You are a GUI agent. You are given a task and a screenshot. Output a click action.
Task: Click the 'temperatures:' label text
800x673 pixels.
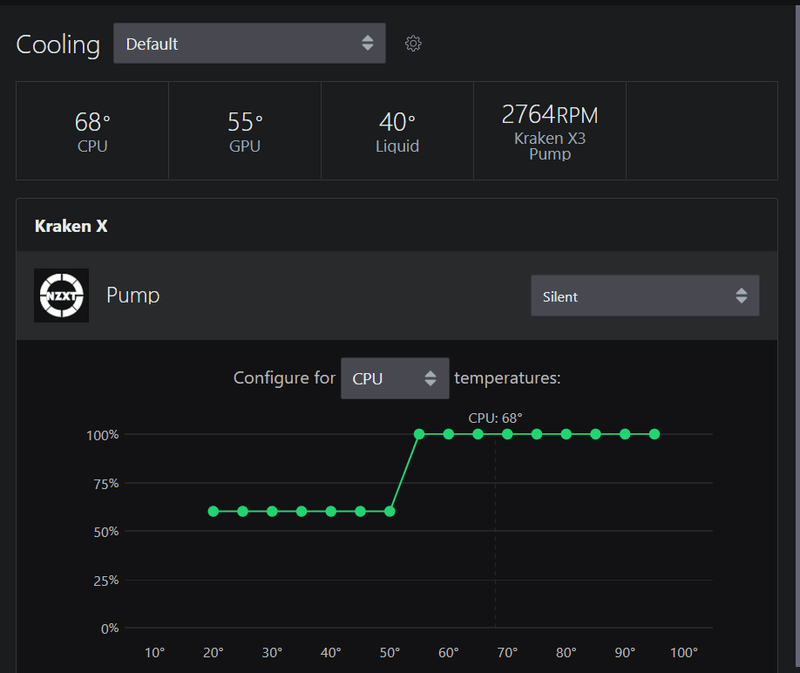coord(508,378)
